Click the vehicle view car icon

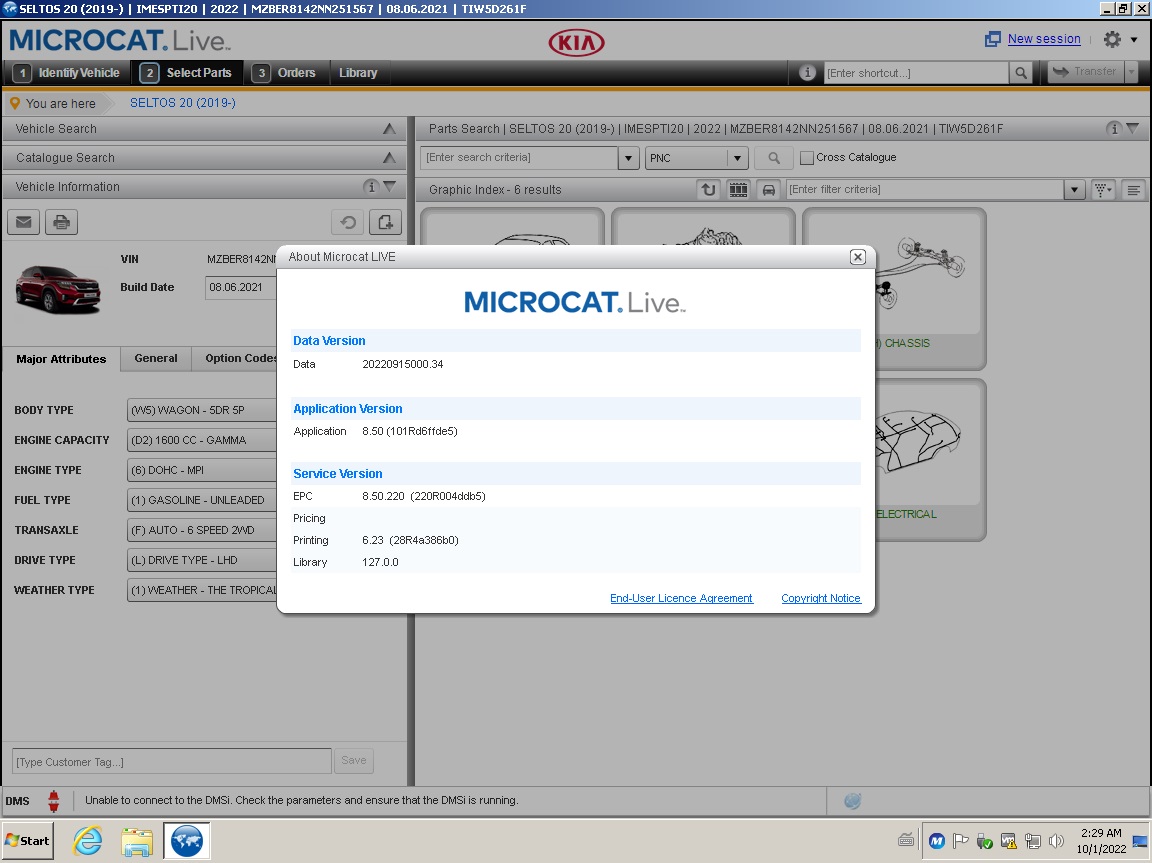pyautogui.click(x=768, y=189)
